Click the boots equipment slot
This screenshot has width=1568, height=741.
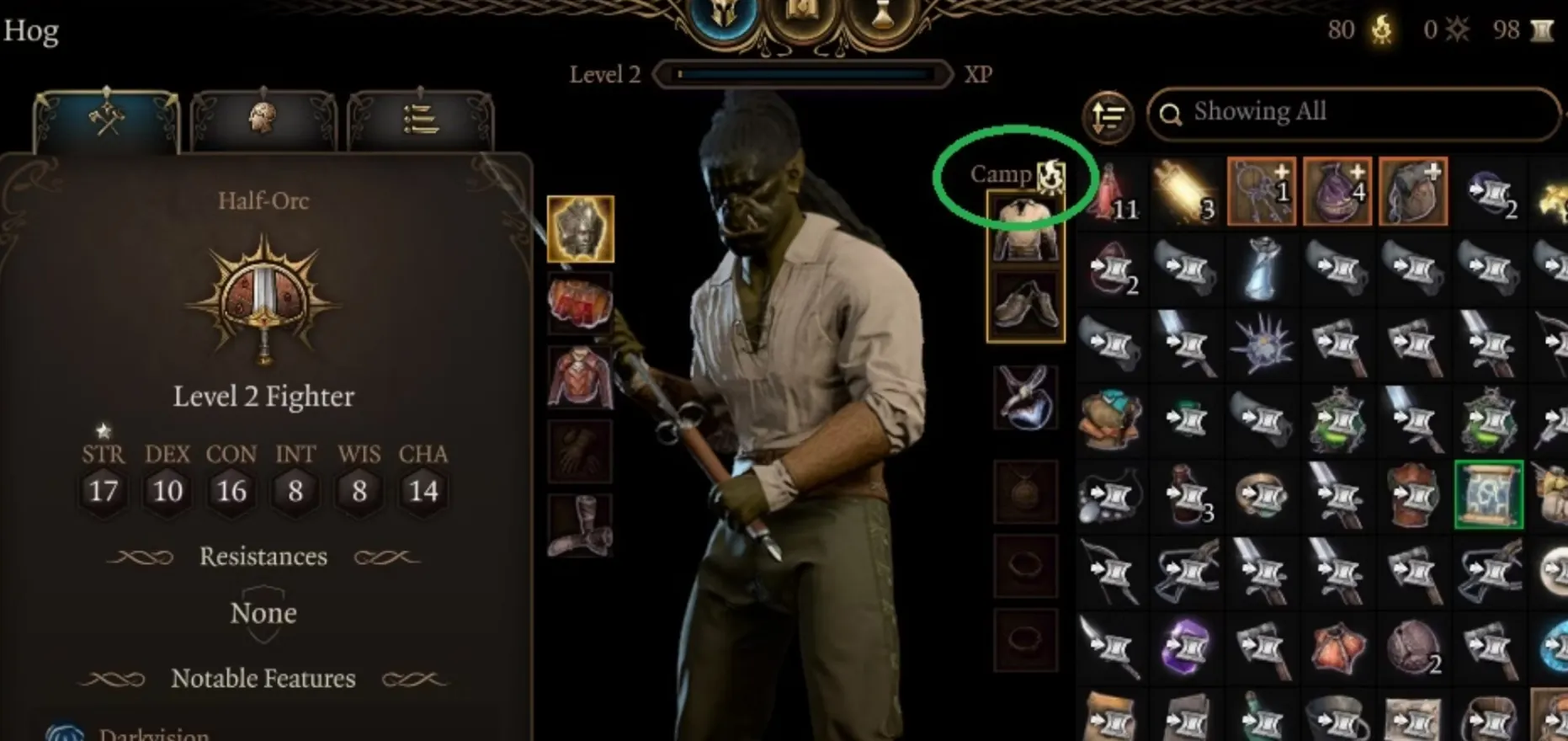580,526
